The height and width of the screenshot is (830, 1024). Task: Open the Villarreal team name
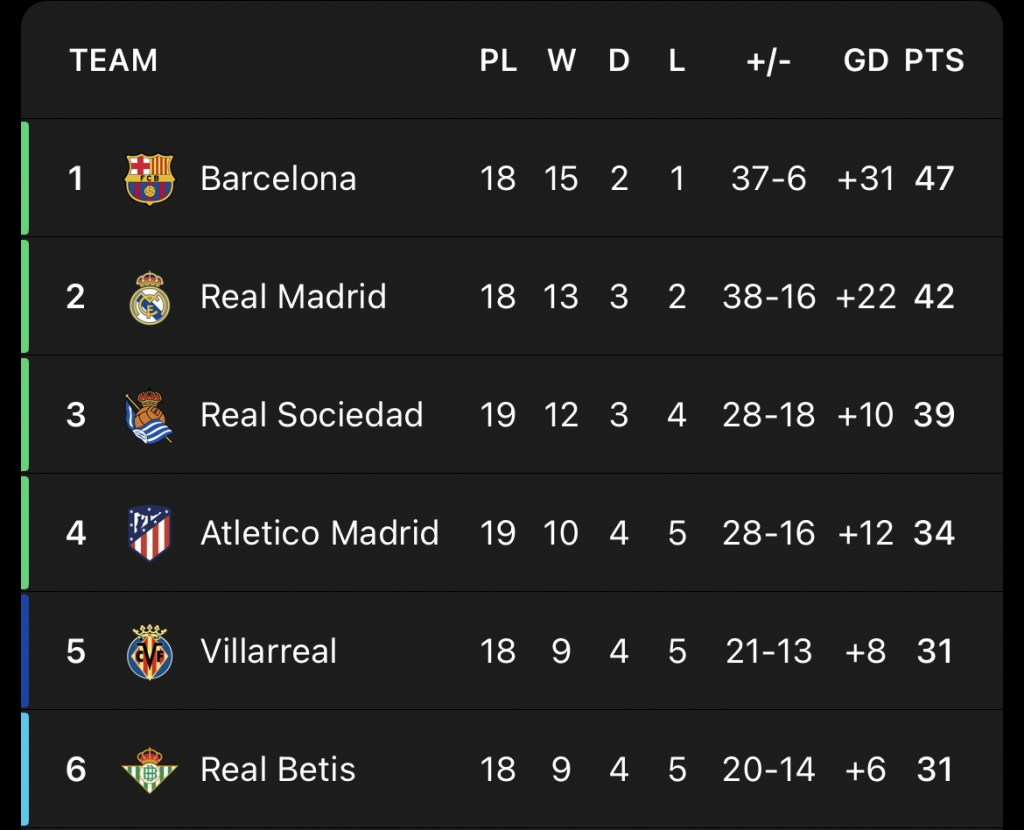[268, 651]
